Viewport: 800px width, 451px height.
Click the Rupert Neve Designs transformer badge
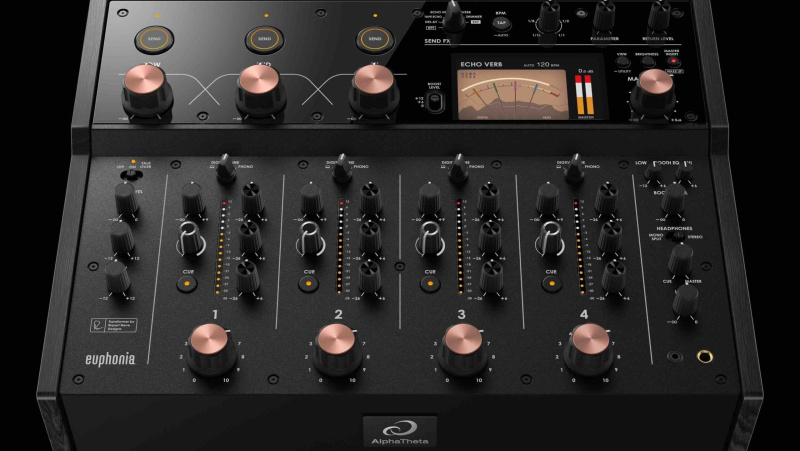tap(114, 325)
